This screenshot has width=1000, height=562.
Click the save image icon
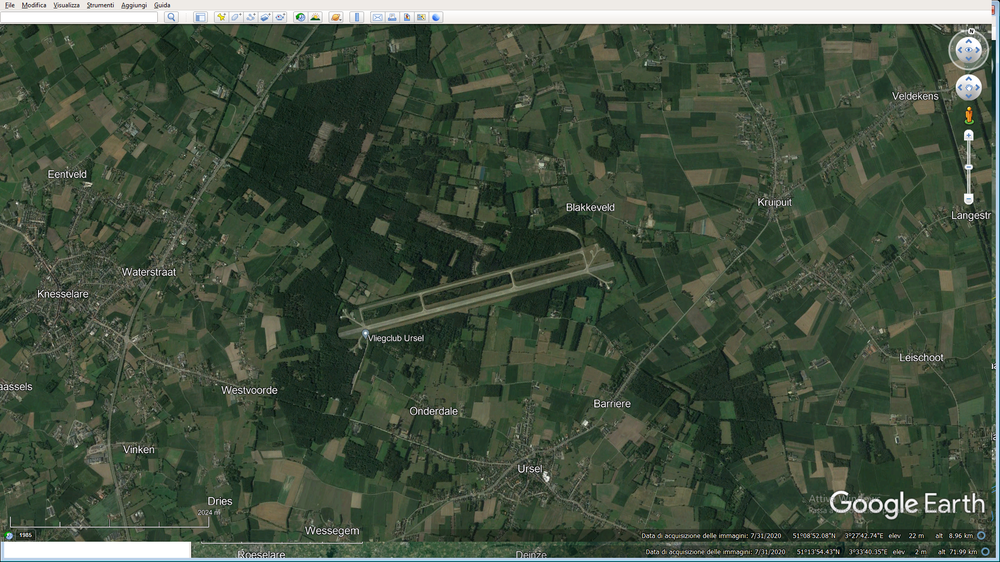tap(407, 17)
